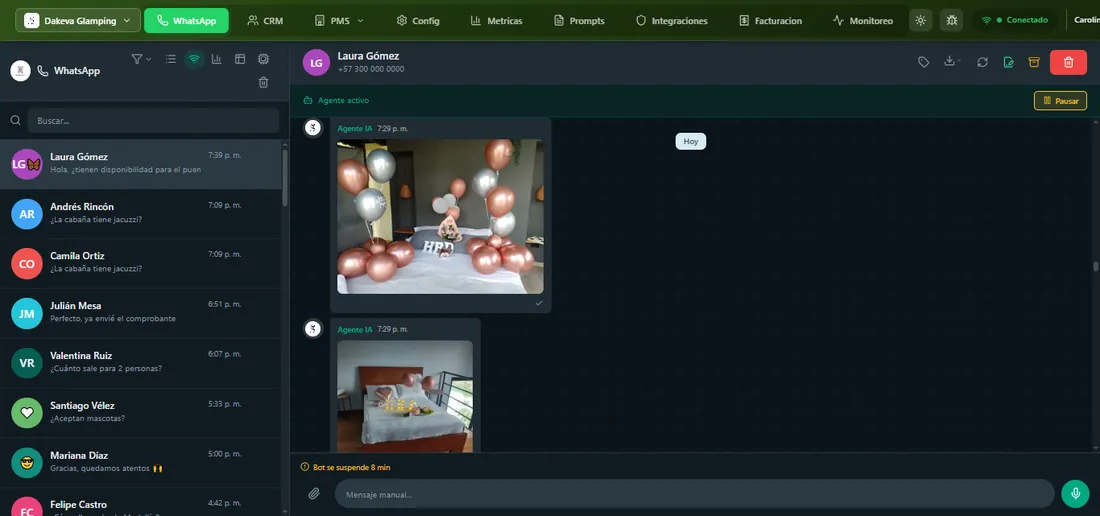
Task: Open Camila Ortiz conversation
Action: click(x=140, y=264)
